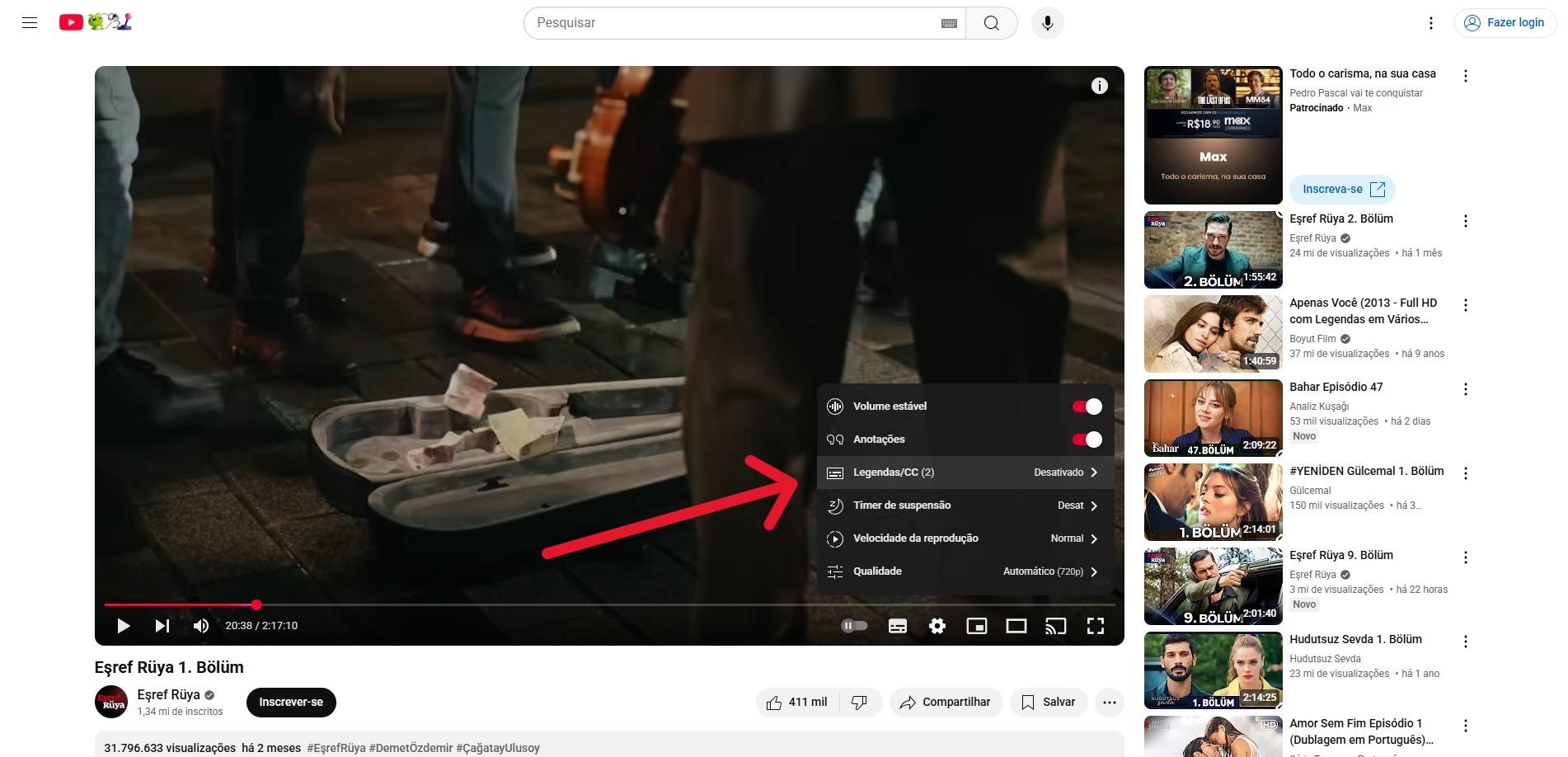The width and height of the screenshot is (1568, 757).
Task: Enable miniplayer mode icon
Action: [977, 626]
